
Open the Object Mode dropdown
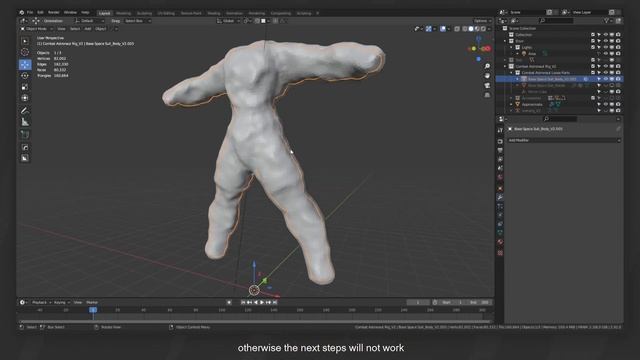(x=36, y=29)
